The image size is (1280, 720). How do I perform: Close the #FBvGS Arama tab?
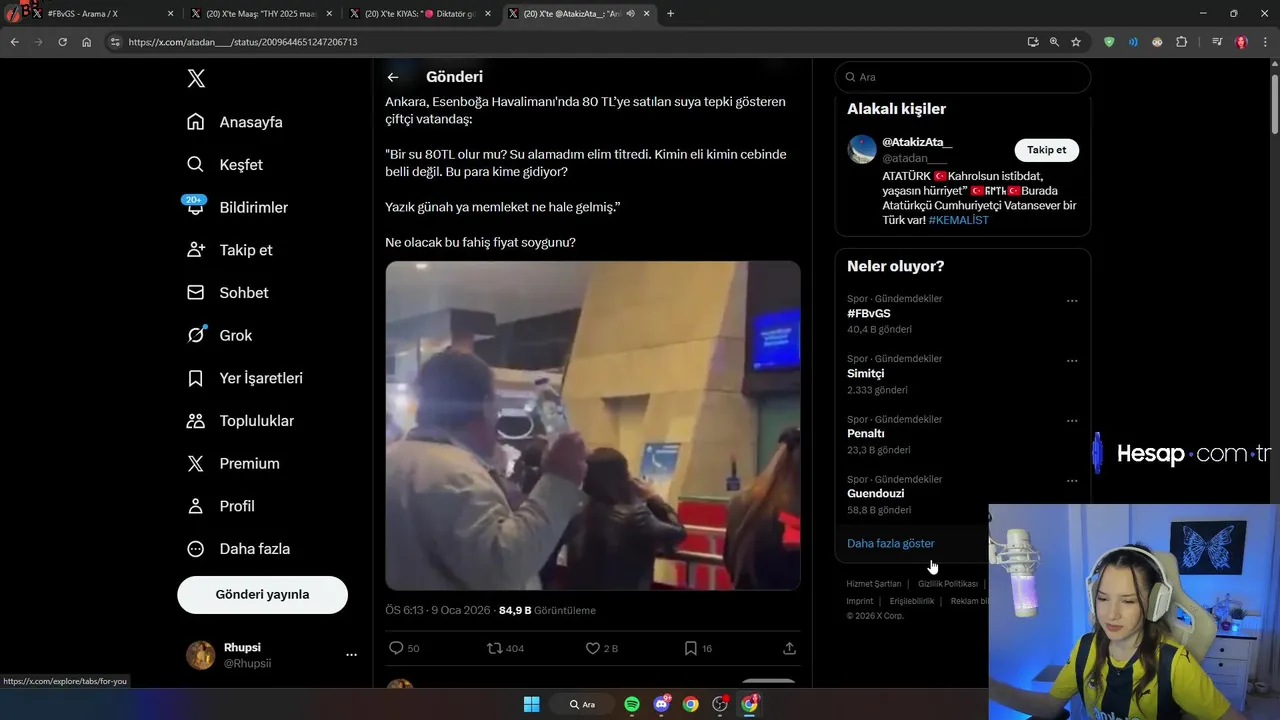coord(170,14)
